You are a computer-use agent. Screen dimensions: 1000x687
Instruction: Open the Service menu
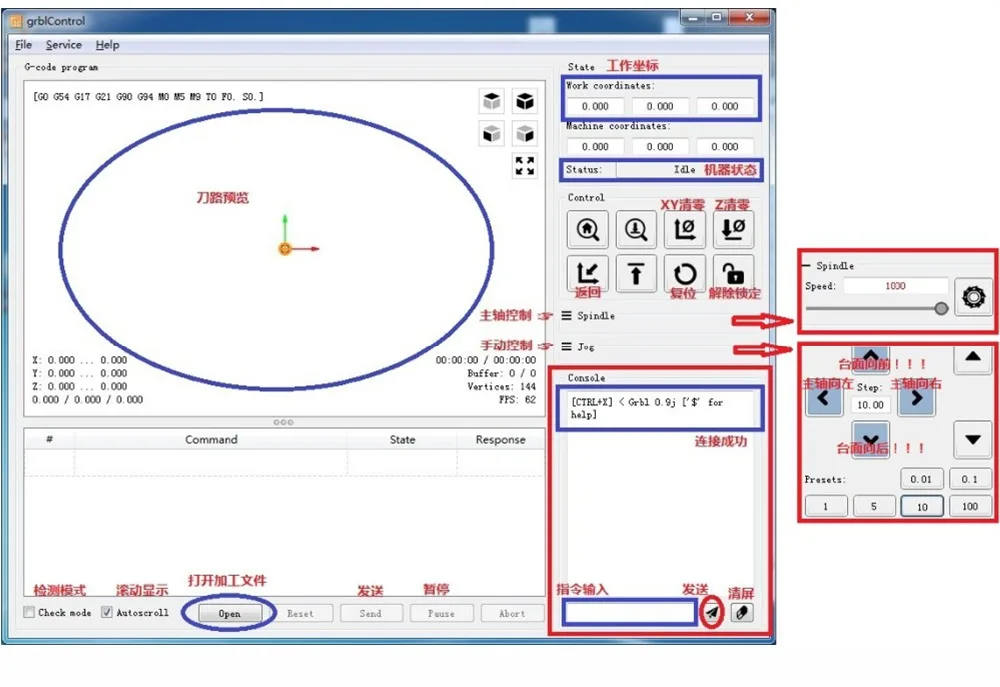64,45
